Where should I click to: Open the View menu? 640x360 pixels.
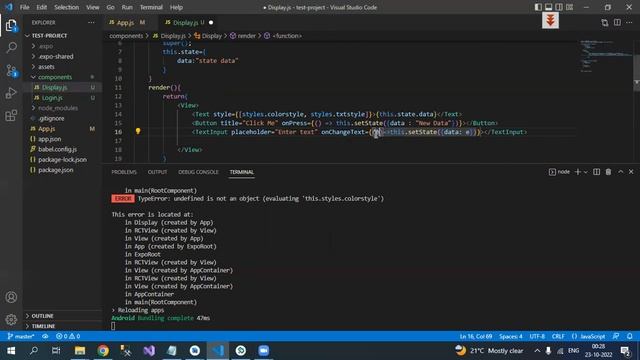[93, 7]
